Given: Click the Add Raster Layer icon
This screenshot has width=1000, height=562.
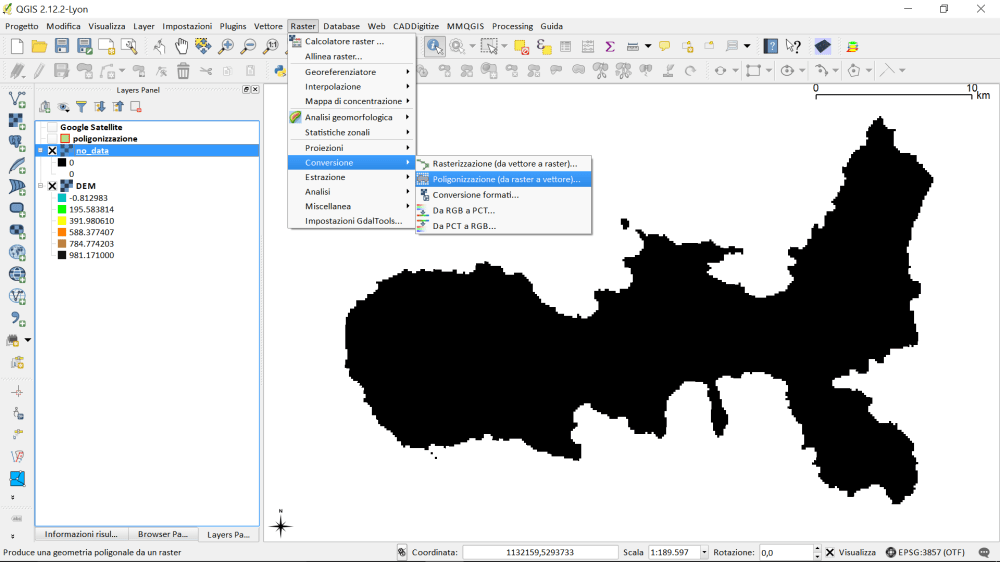Looking at the screenshot, I should coord(17,121).
